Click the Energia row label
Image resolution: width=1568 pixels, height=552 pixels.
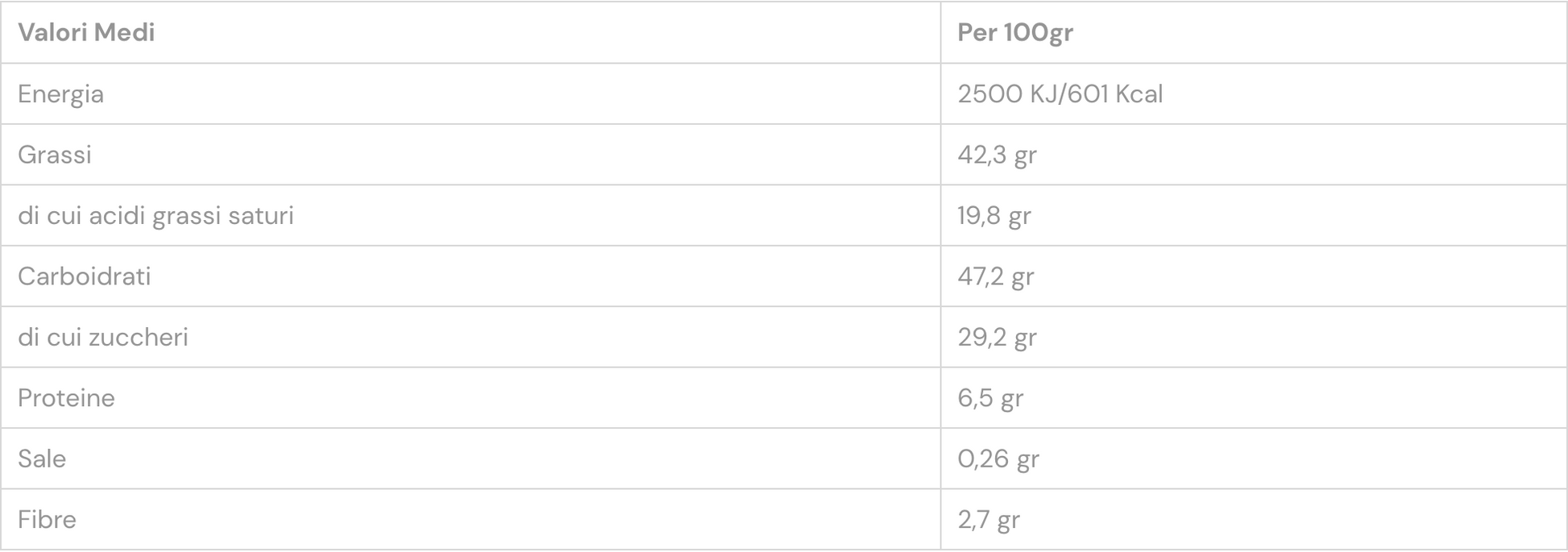(x=60, y=94)
